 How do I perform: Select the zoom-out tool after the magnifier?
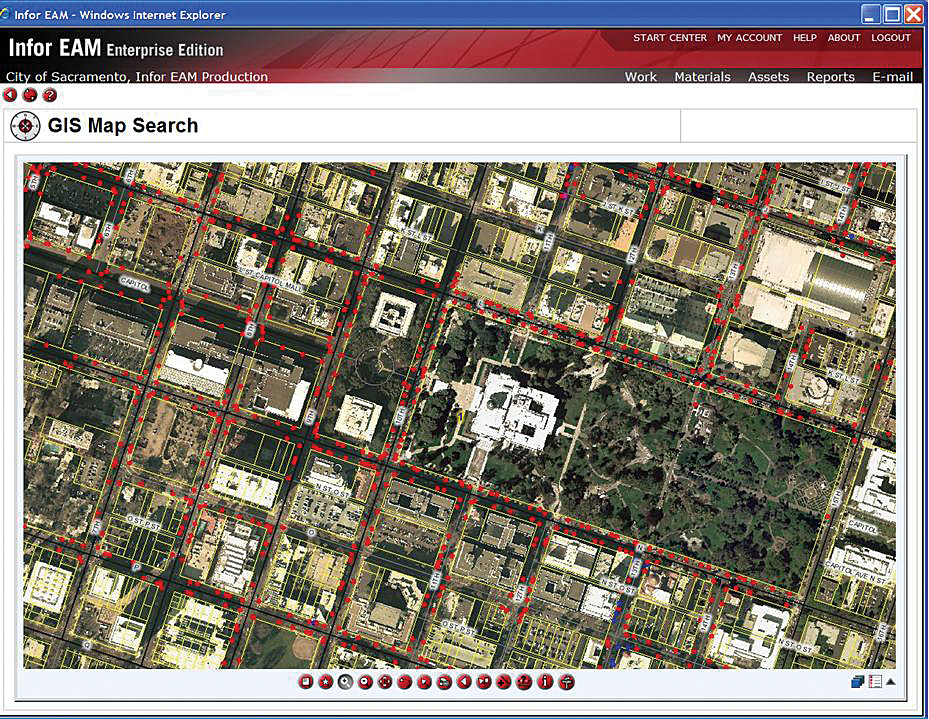(x=365, y=682)
